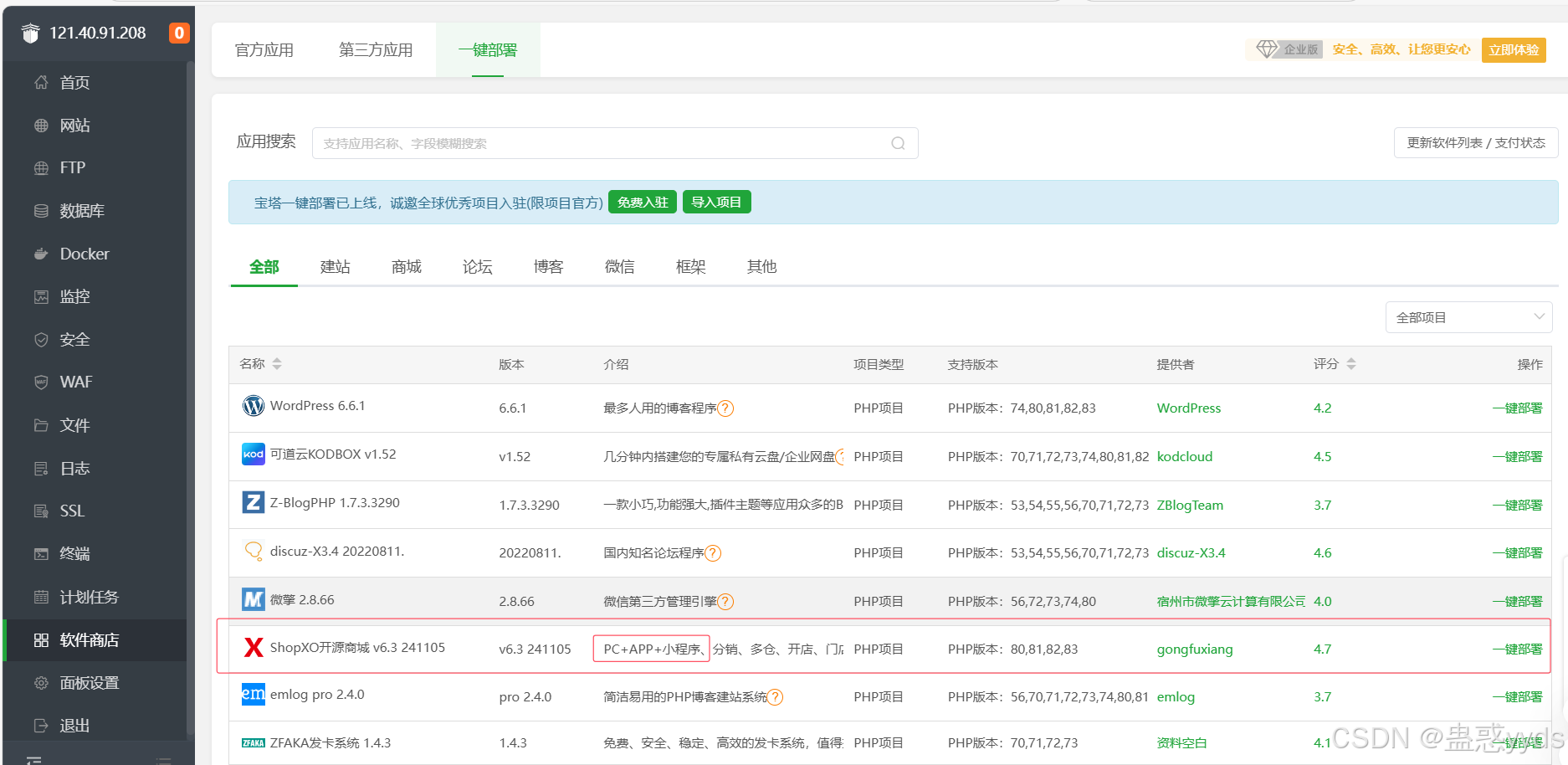This screenshot has height=765, width=1568.
Task: Open SSL certificate section icon
Action: click(x=41, y=511)
